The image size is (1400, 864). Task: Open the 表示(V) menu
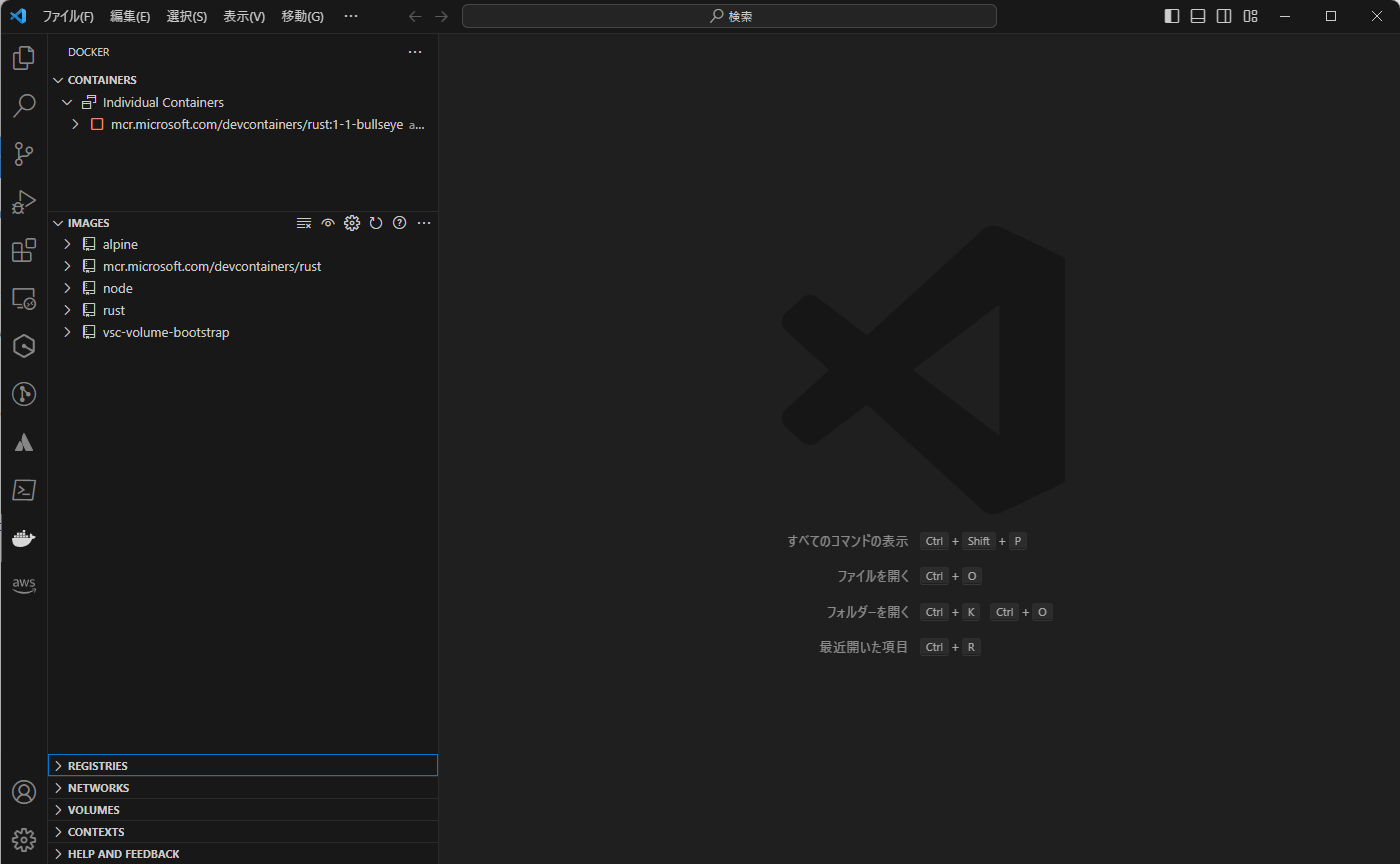click(244, 16)
